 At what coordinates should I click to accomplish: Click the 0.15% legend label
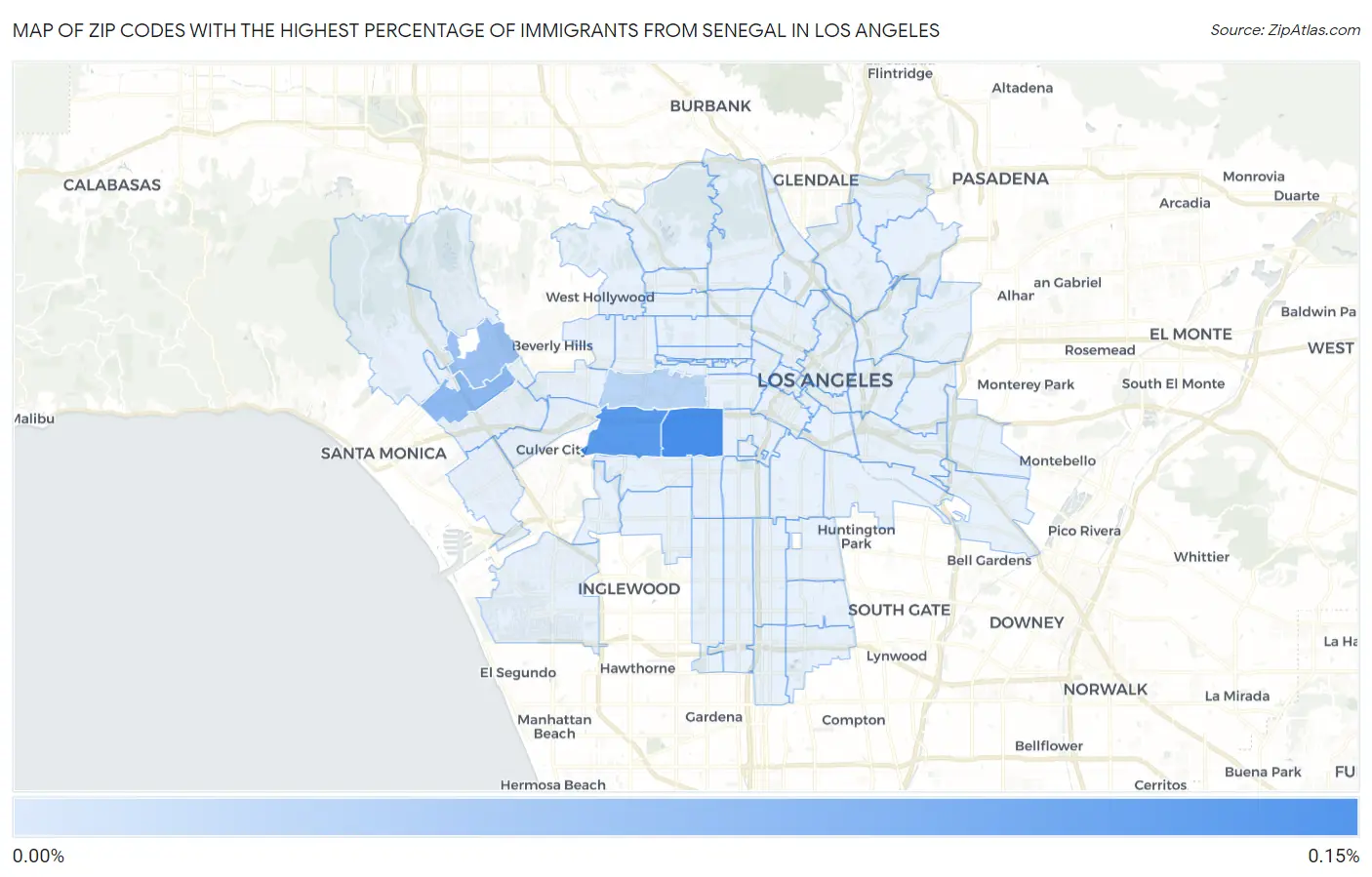tap(1333, 856)
